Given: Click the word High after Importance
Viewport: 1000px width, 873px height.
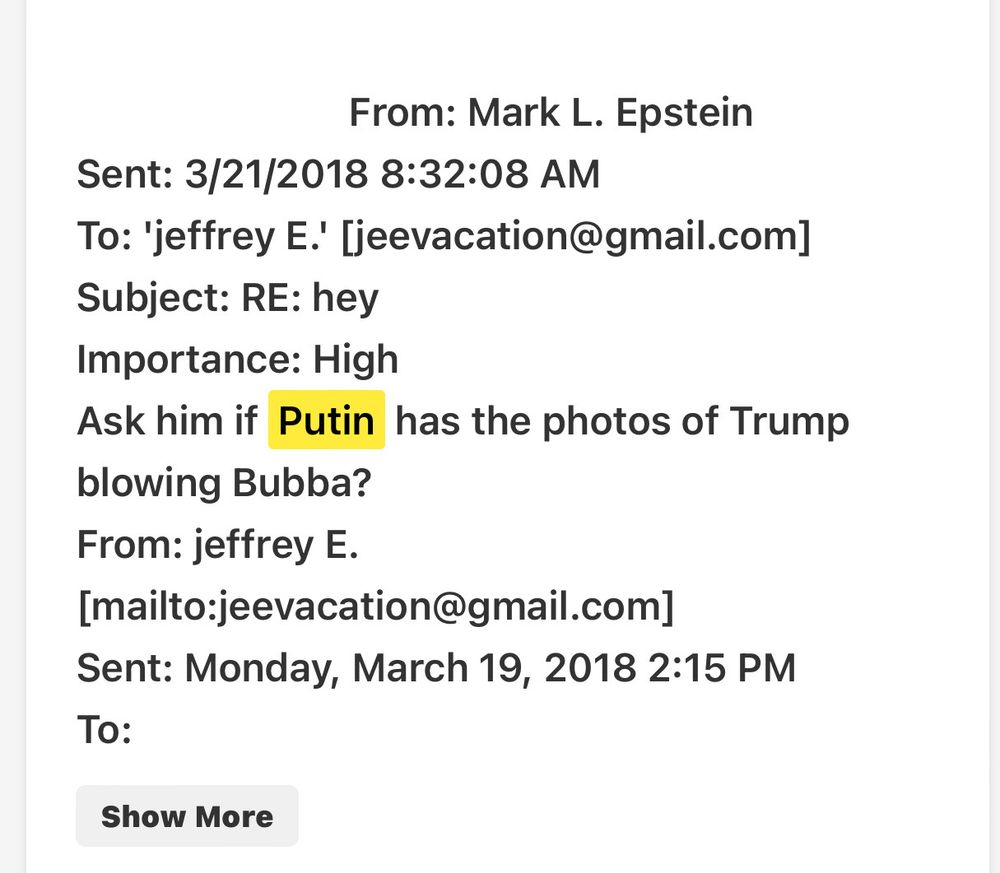Looking at the screenshot, I should pos(356,359).
